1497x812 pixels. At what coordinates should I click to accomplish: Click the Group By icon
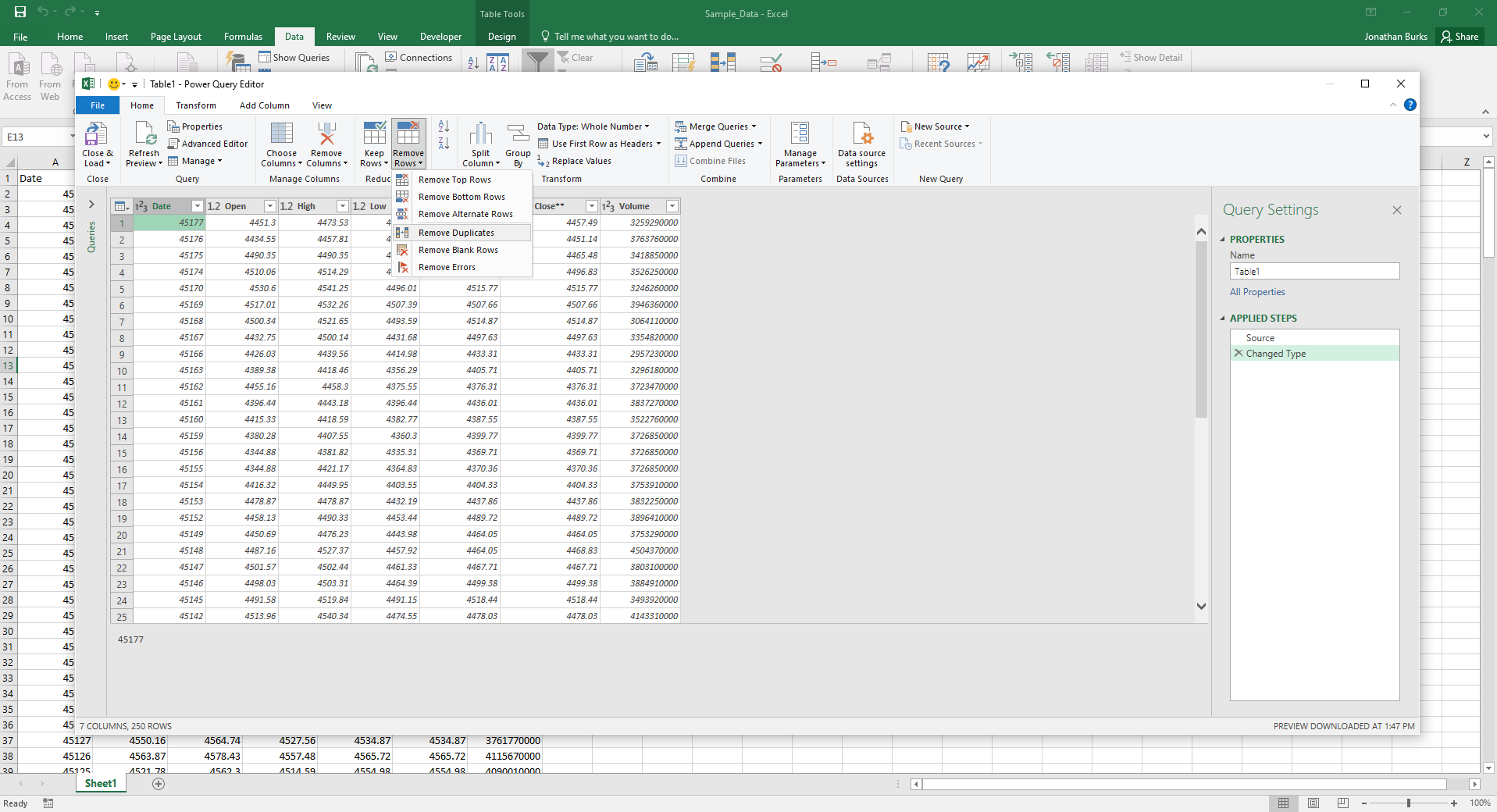(x=518, y=134)
